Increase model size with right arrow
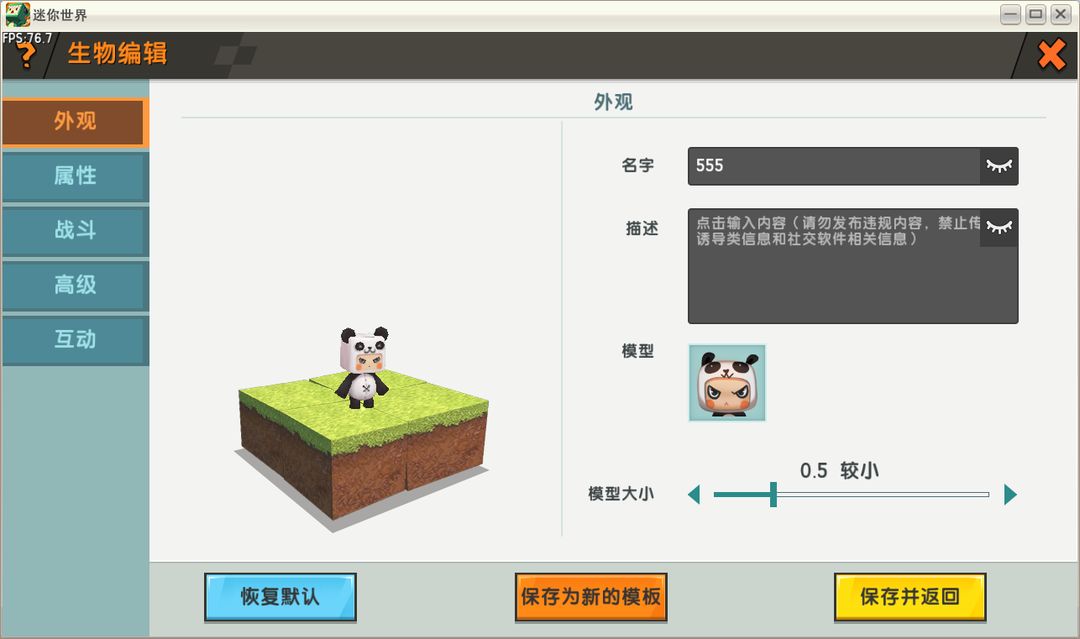 [x=1010, y=494]
